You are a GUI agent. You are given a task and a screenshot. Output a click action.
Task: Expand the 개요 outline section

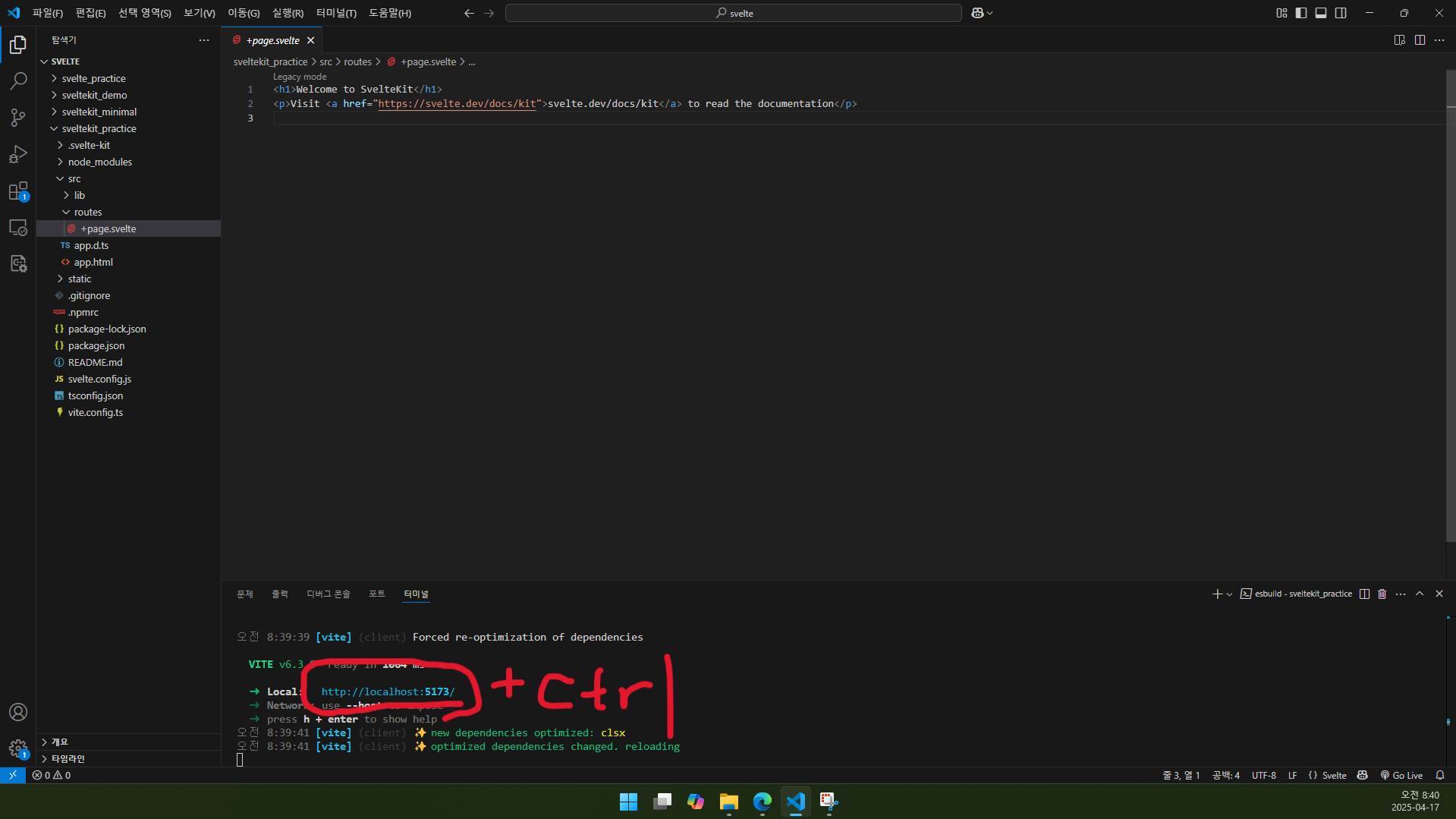click(128, 742)
